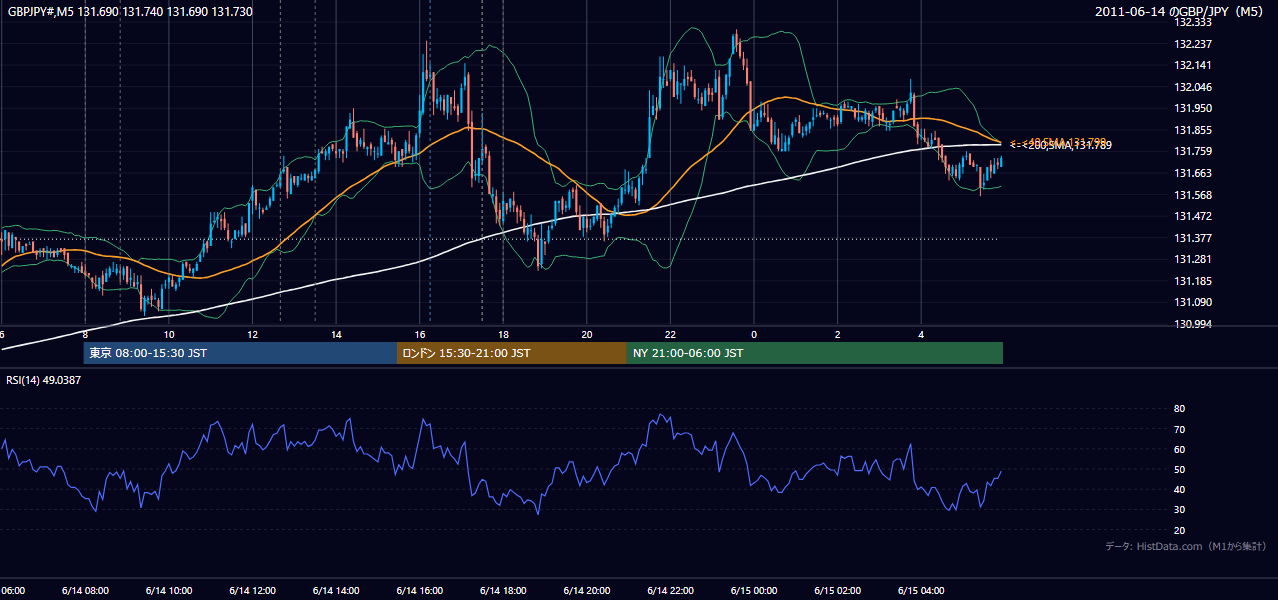Click price axis value 131.472

(x=1193, y=216)
